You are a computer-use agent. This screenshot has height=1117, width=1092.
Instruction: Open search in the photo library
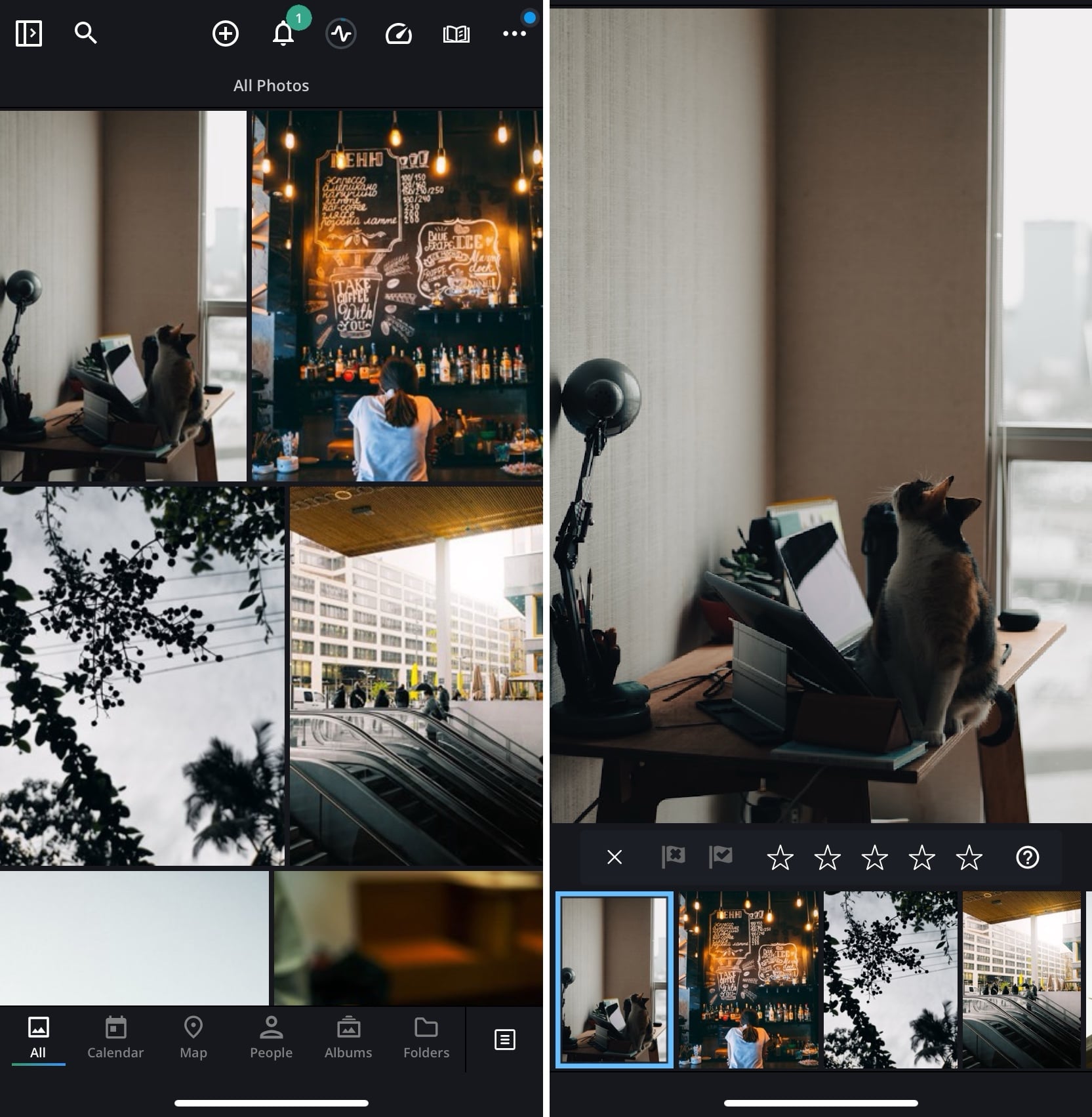pyautogui.click(x=86, y=33)
